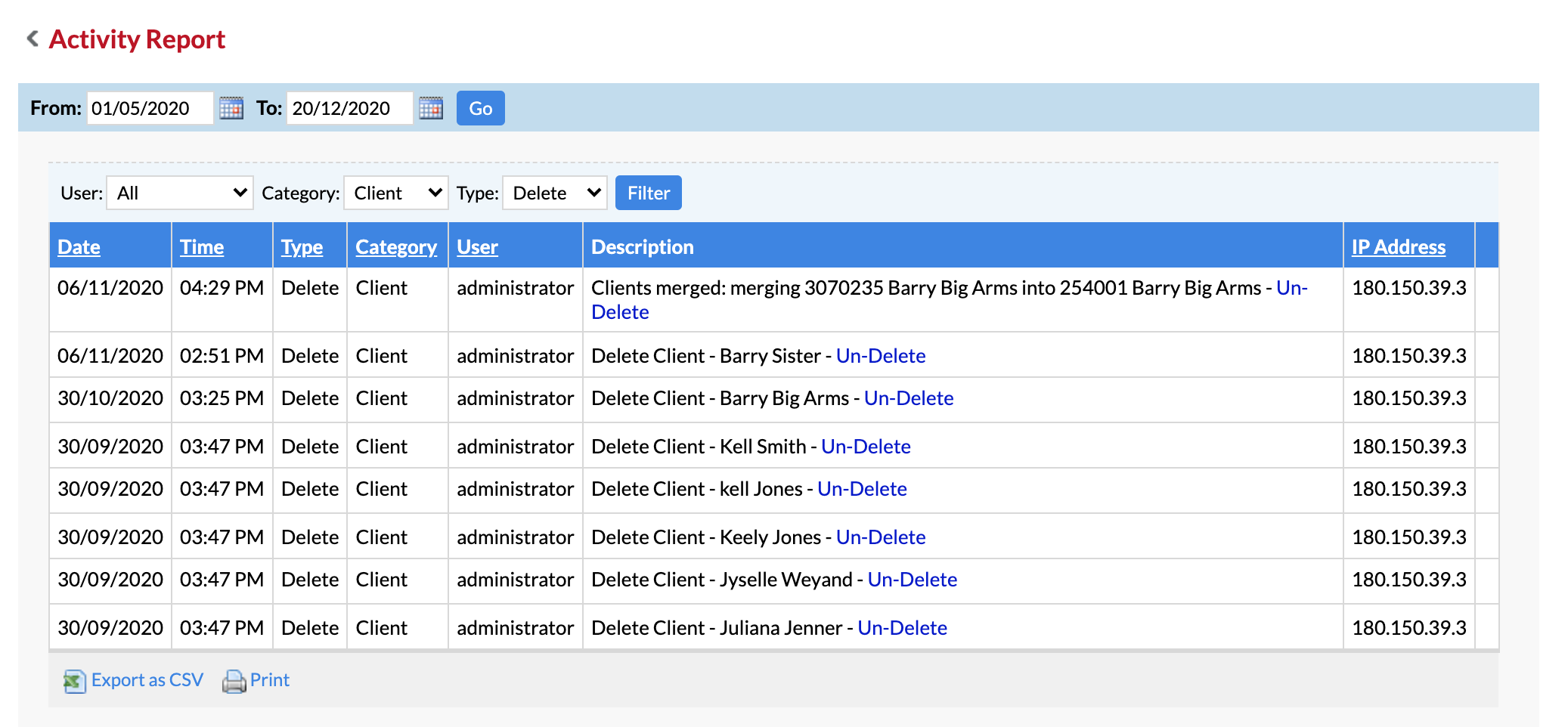Go back using the arrow beside Activity Report

point(33,39)
